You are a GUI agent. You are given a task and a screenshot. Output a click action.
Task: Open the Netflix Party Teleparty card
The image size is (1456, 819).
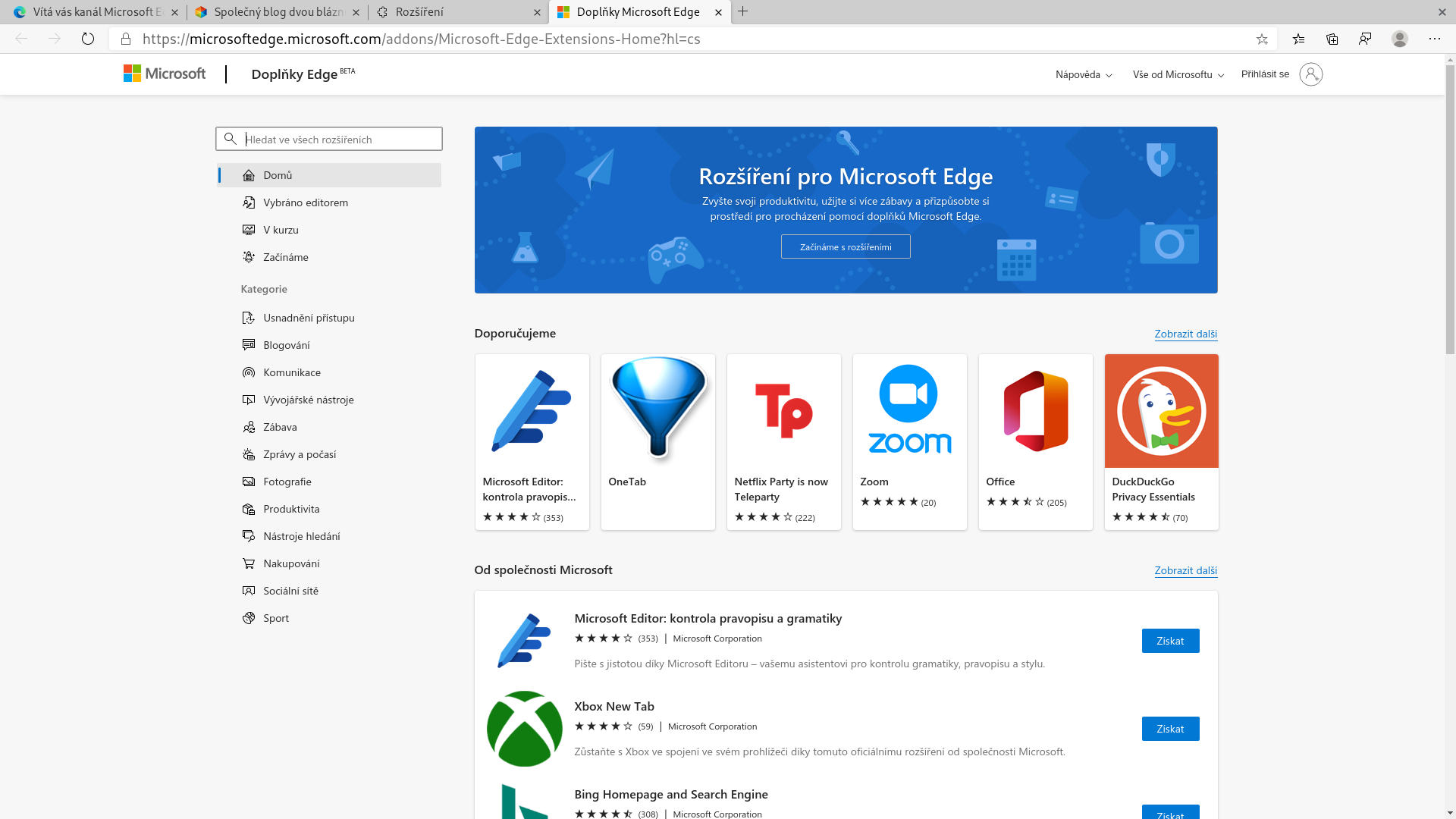784,442
